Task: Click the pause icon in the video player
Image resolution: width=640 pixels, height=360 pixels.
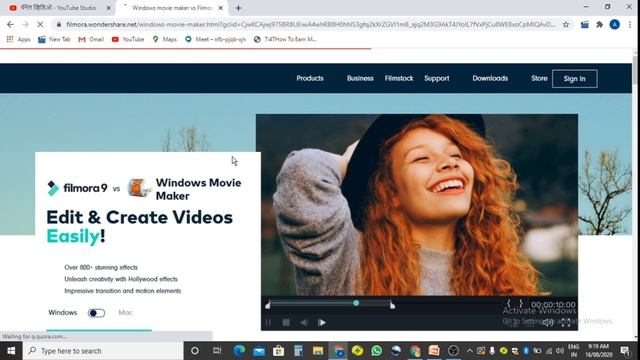Action: pos(268,322)
